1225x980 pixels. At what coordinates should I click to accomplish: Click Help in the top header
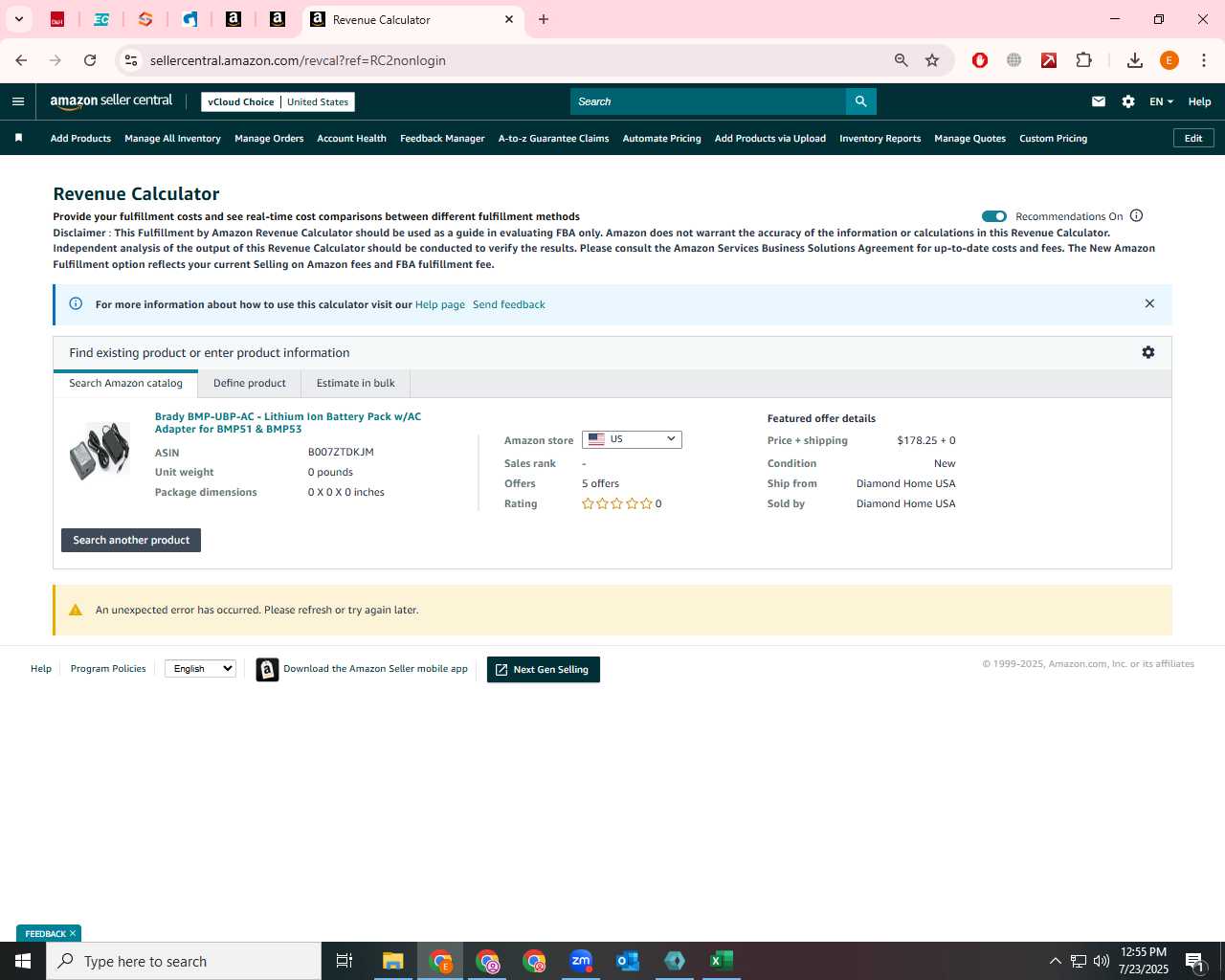1199,101
